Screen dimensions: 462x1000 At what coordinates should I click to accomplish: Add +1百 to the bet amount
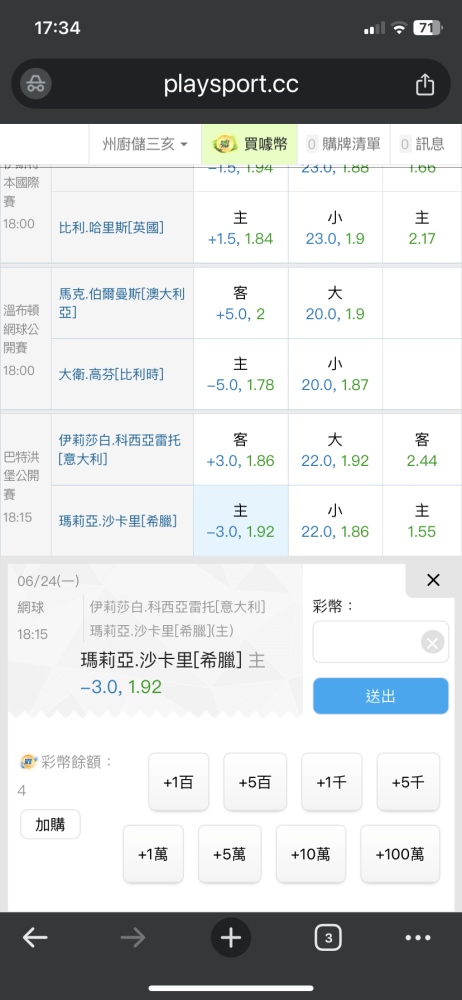(x=179, y=782)
